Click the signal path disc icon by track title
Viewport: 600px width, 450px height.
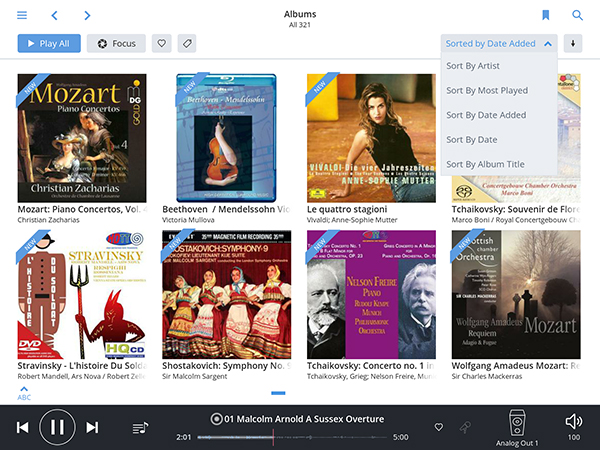[x=216, y=419]
